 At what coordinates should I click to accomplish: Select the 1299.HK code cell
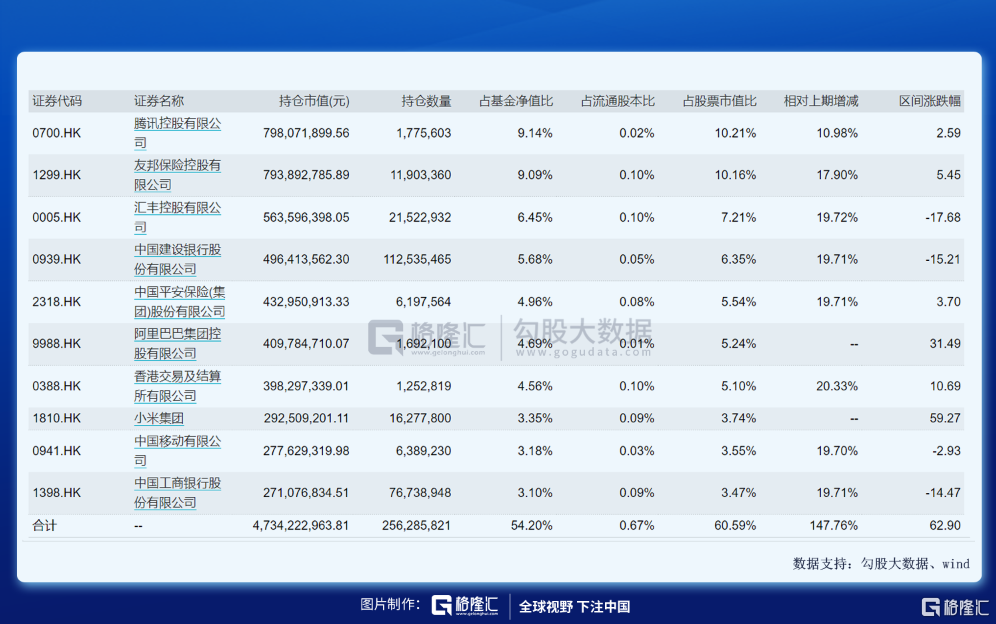point(57,175)
